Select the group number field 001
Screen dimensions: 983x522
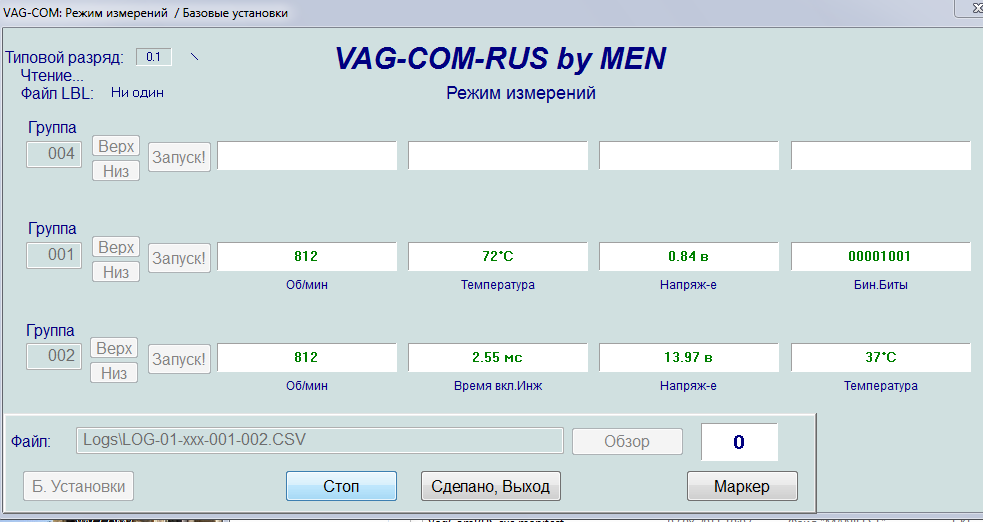tap(54, 255)
